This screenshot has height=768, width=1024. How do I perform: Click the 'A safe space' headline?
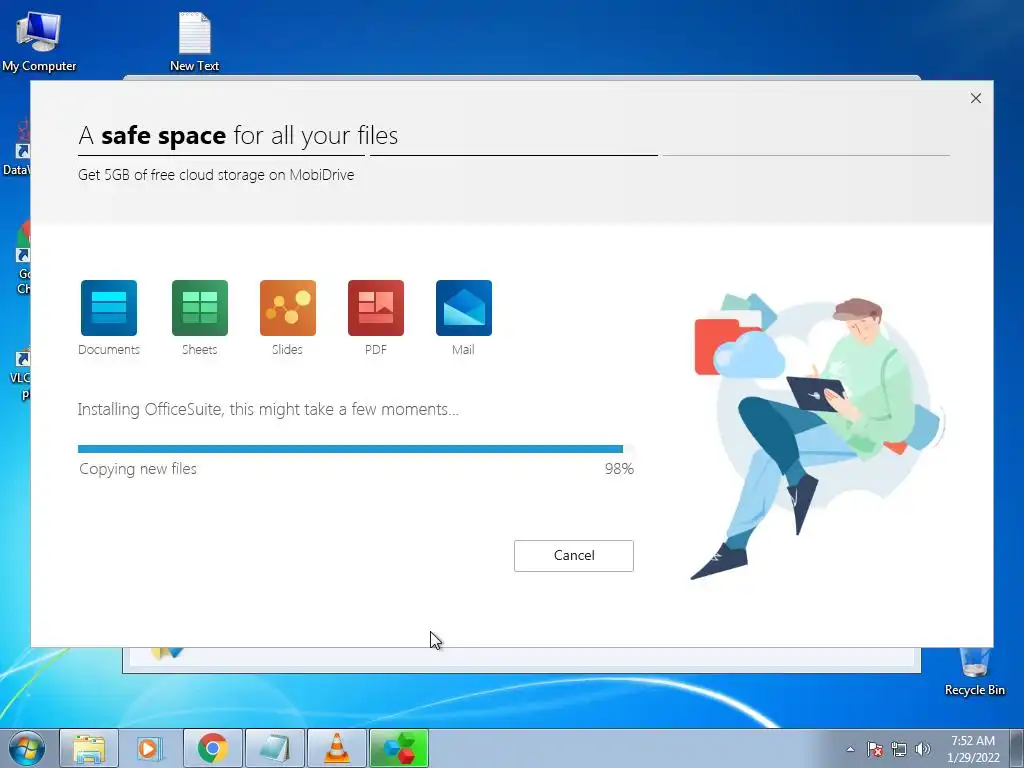pos(238,136)
